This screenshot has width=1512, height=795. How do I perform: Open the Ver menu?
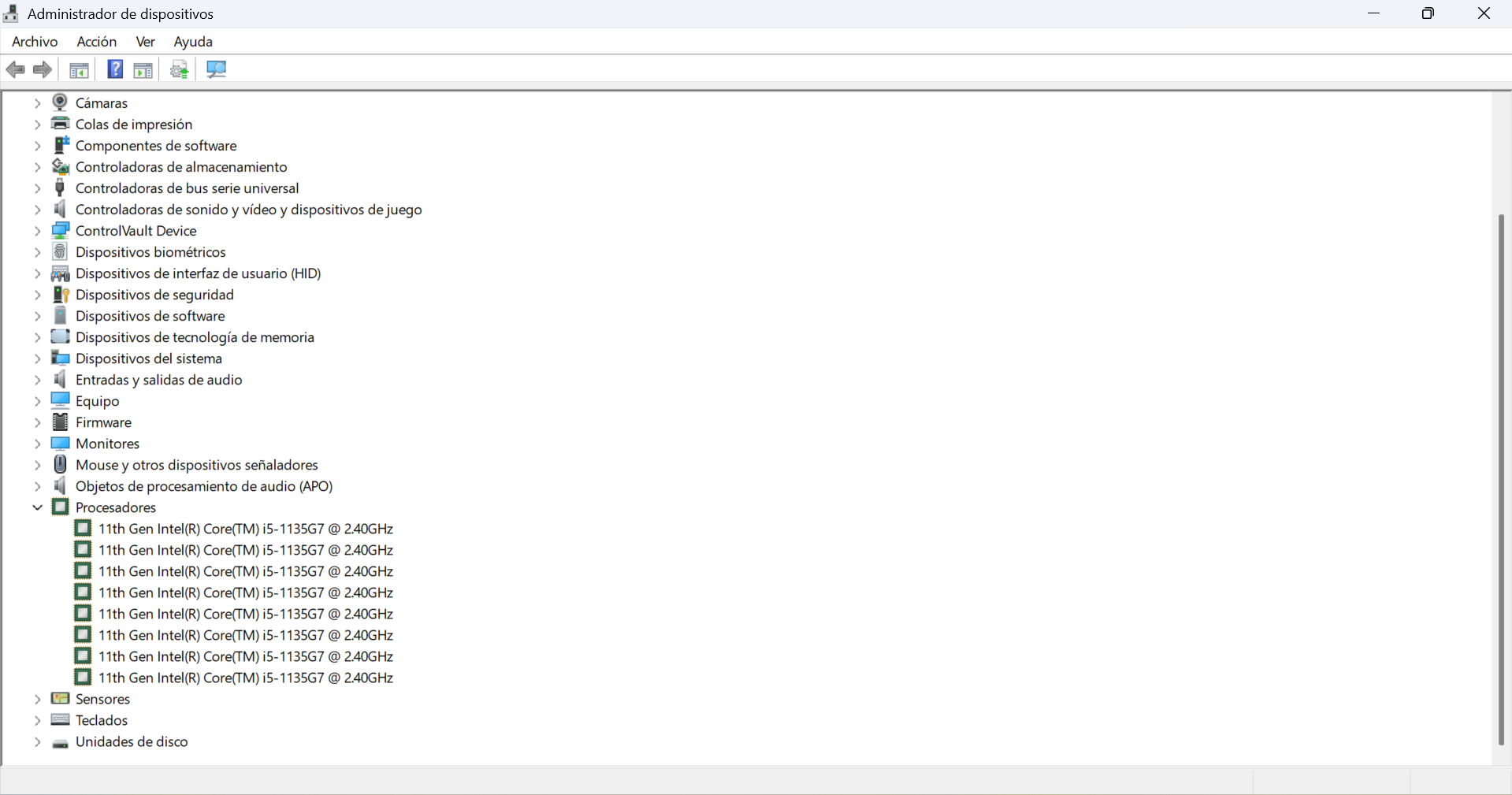pos(145,42)
